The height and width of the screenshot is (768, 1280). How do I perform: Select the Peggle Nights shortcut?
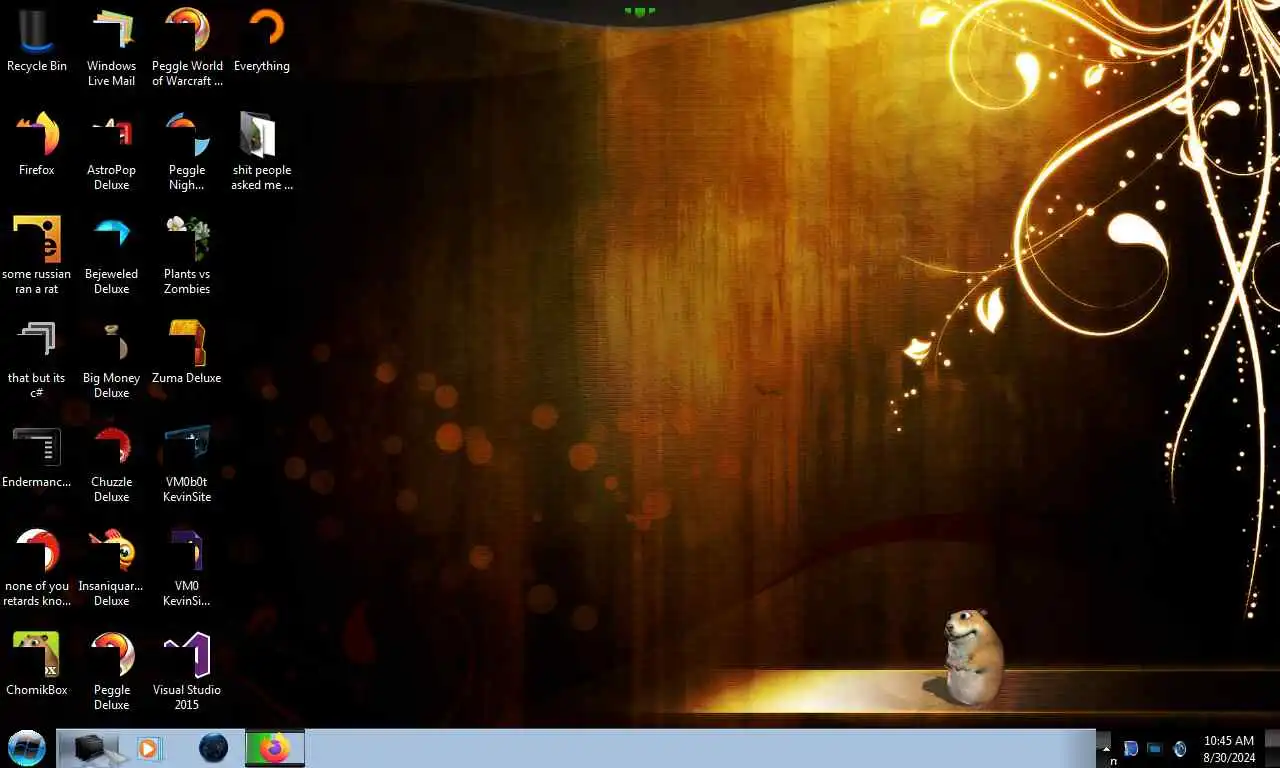click(x=187, y=152)
